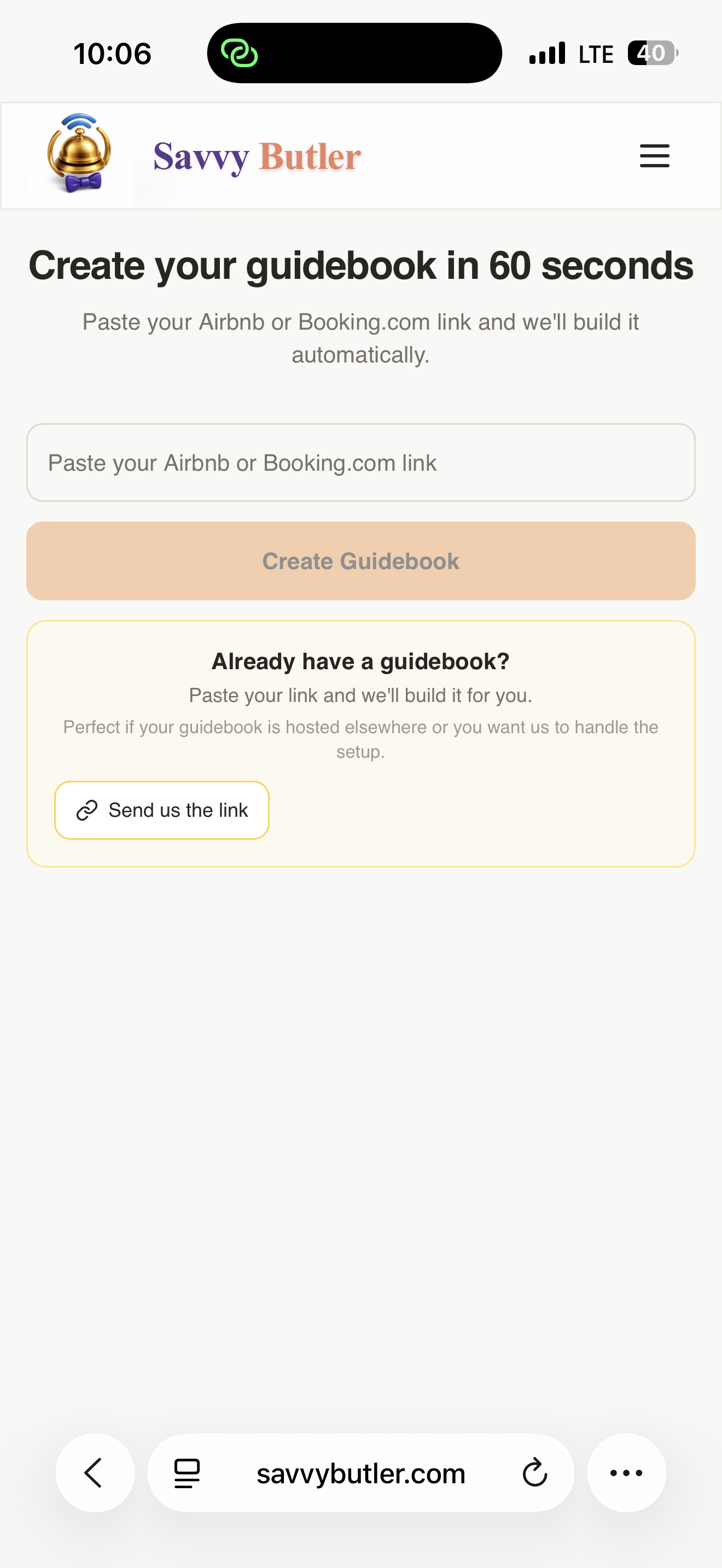Click the Savvy Butler brand name text
722x1568 pixels.
[x=257, y=156]
